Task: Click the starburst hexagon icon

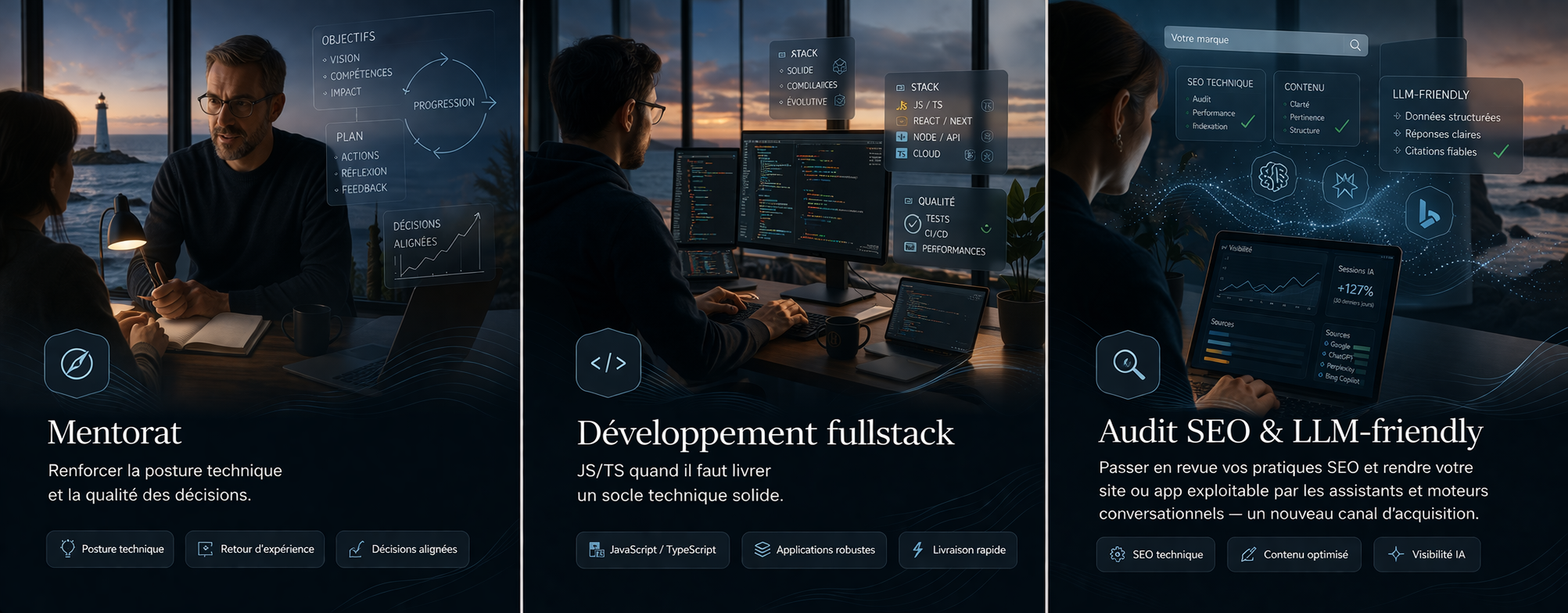Action: (x=1344, y=185)
